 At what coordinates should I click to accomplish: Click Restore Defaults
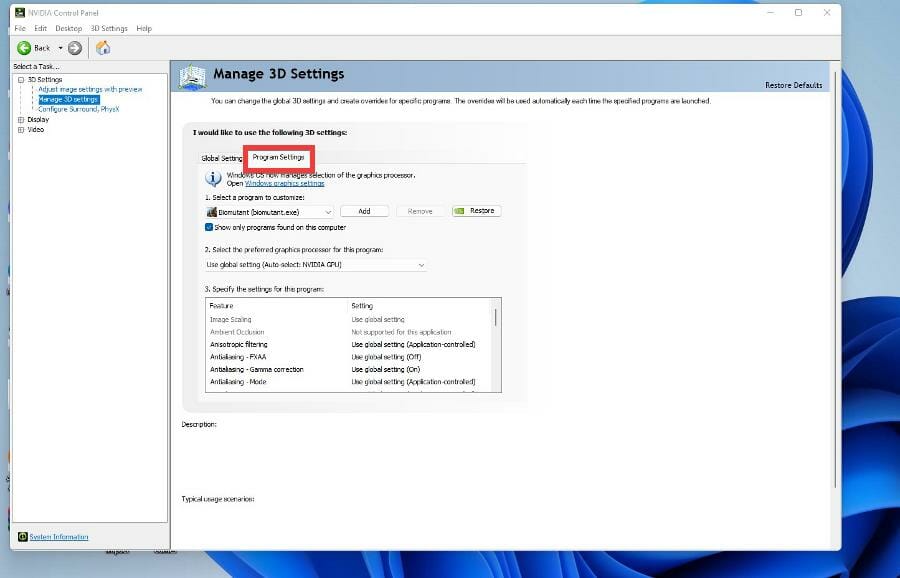pyautogui.click(x=793, y=85)
